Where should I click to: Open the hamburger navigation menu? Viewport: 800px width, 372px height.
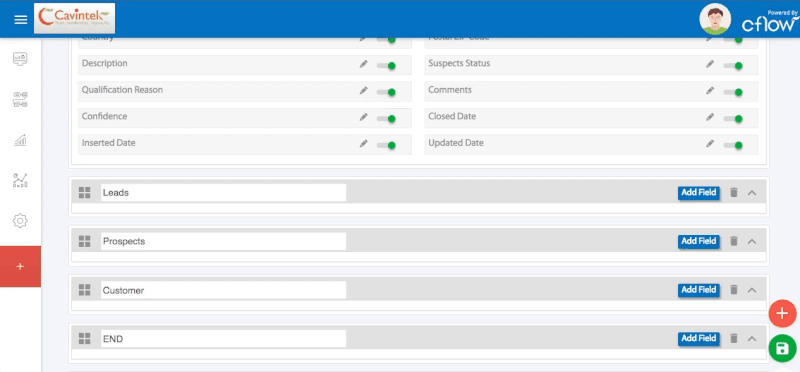(x=20, y=20)
